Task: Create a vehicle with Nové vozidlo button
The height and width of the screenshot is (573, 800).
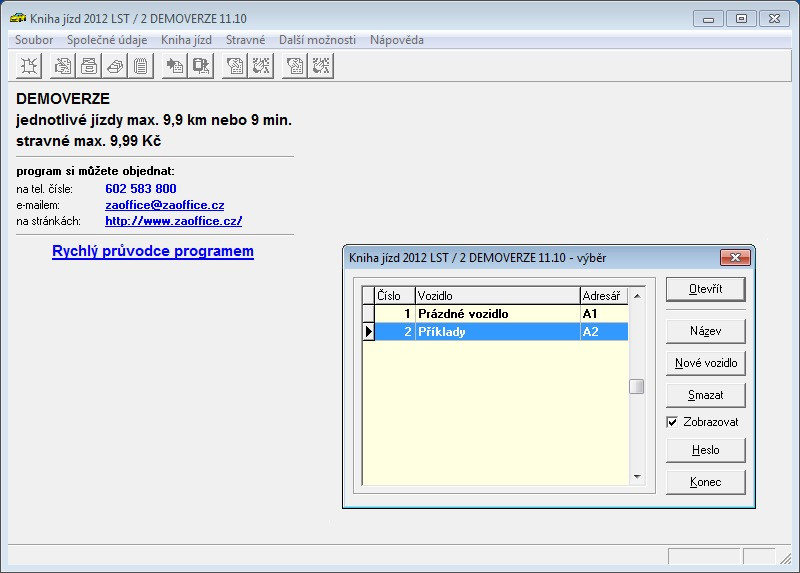Action: pyautogui.click(x=706, y=363)
